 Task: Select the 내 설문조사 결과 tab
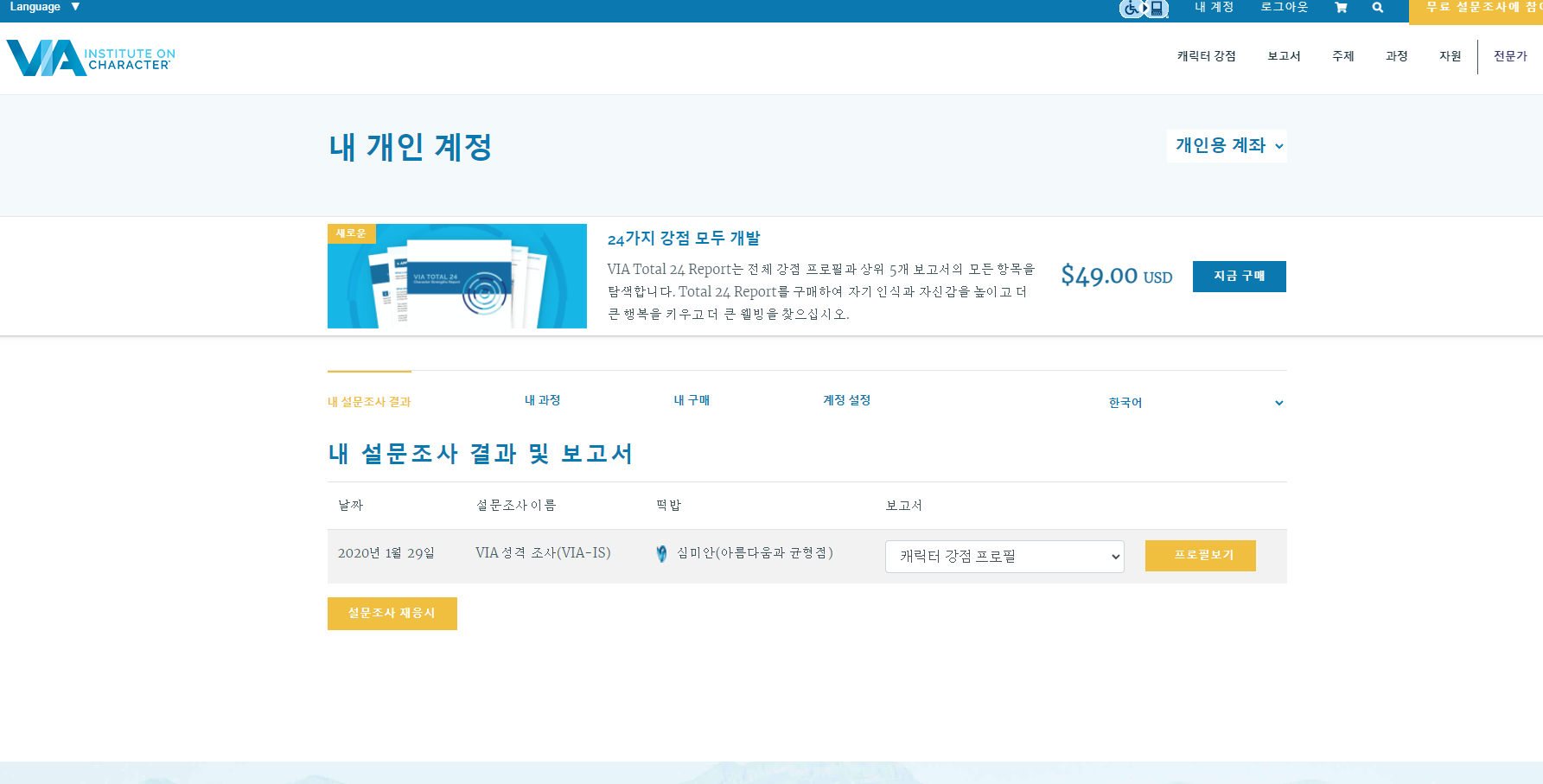click(x=369, y=402)
